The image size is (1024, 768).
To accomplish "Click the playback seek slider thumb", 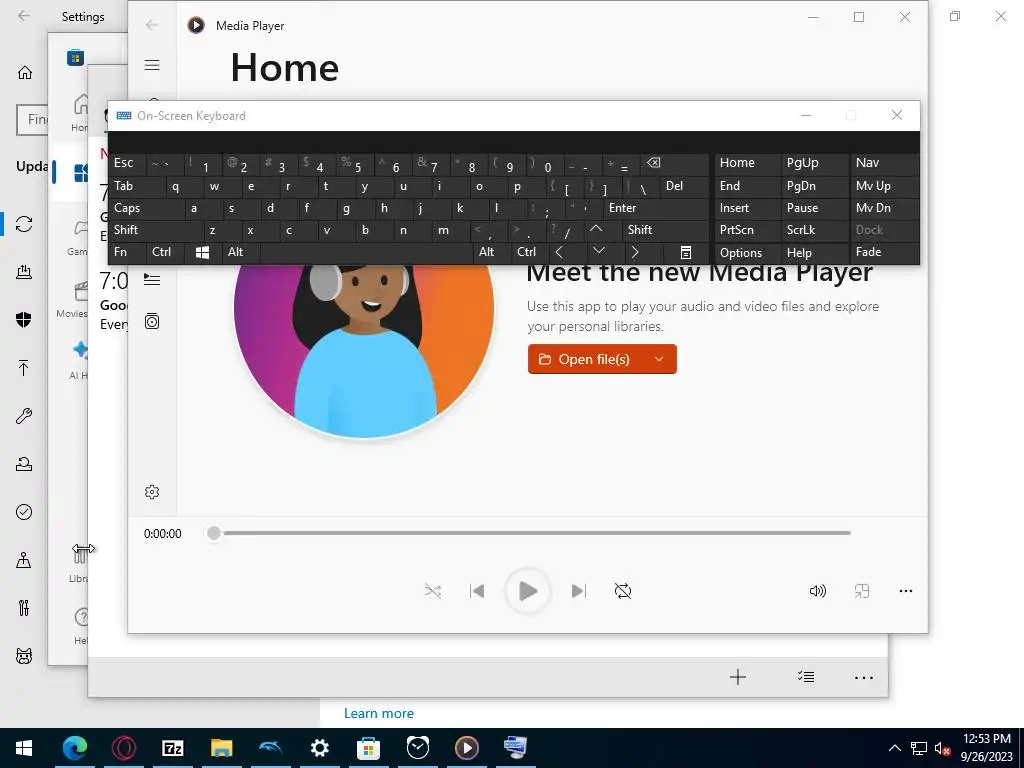I will click(214, 533).
